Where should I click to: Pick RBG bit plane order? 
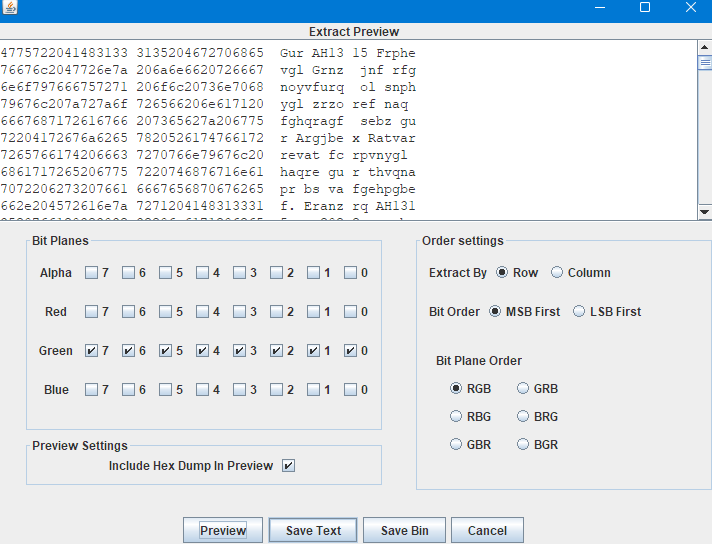click(456, 416)
